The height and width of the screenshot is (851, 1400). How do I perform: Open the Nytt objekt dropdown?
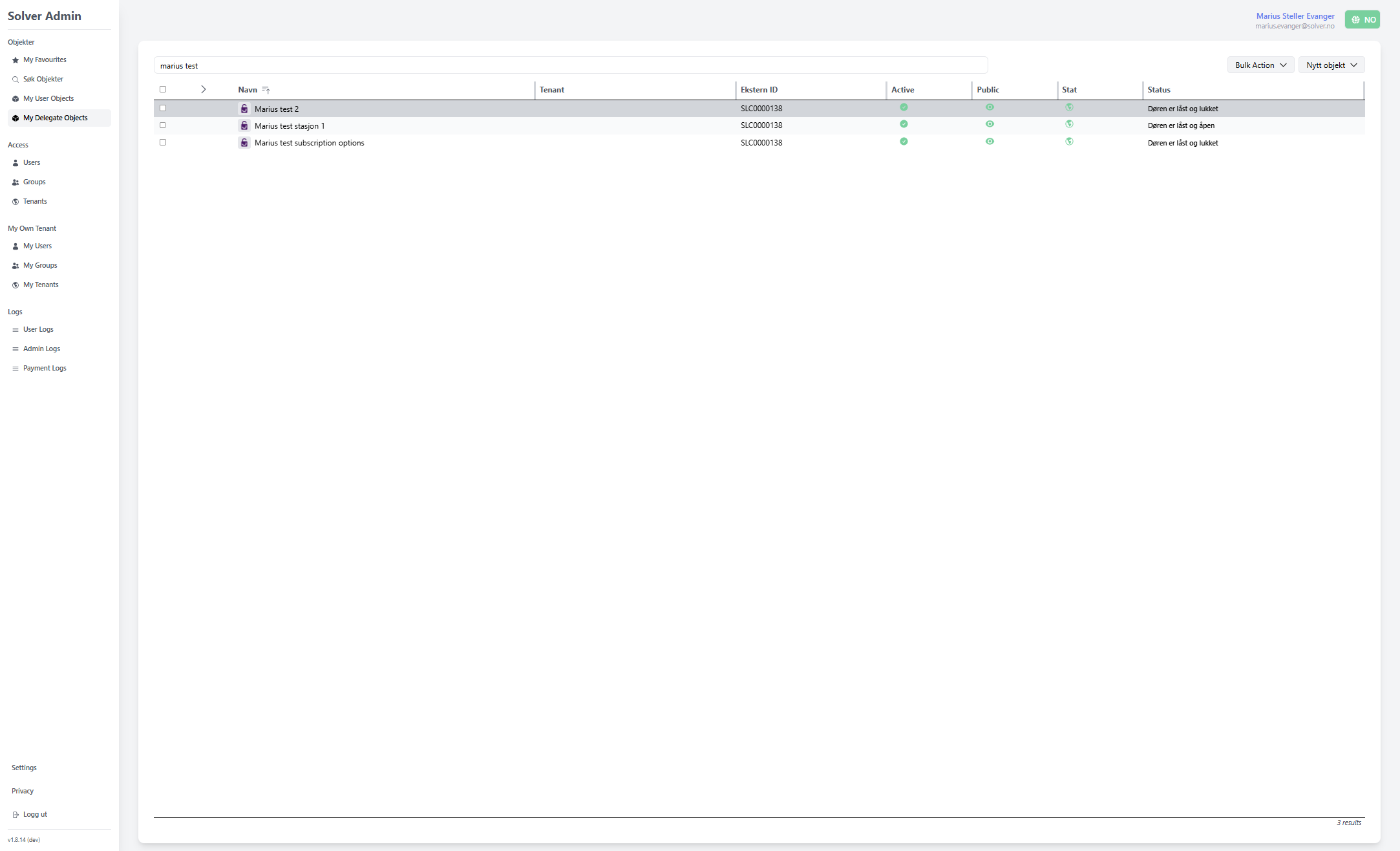pyautogui.click(x=1331, y=65)
